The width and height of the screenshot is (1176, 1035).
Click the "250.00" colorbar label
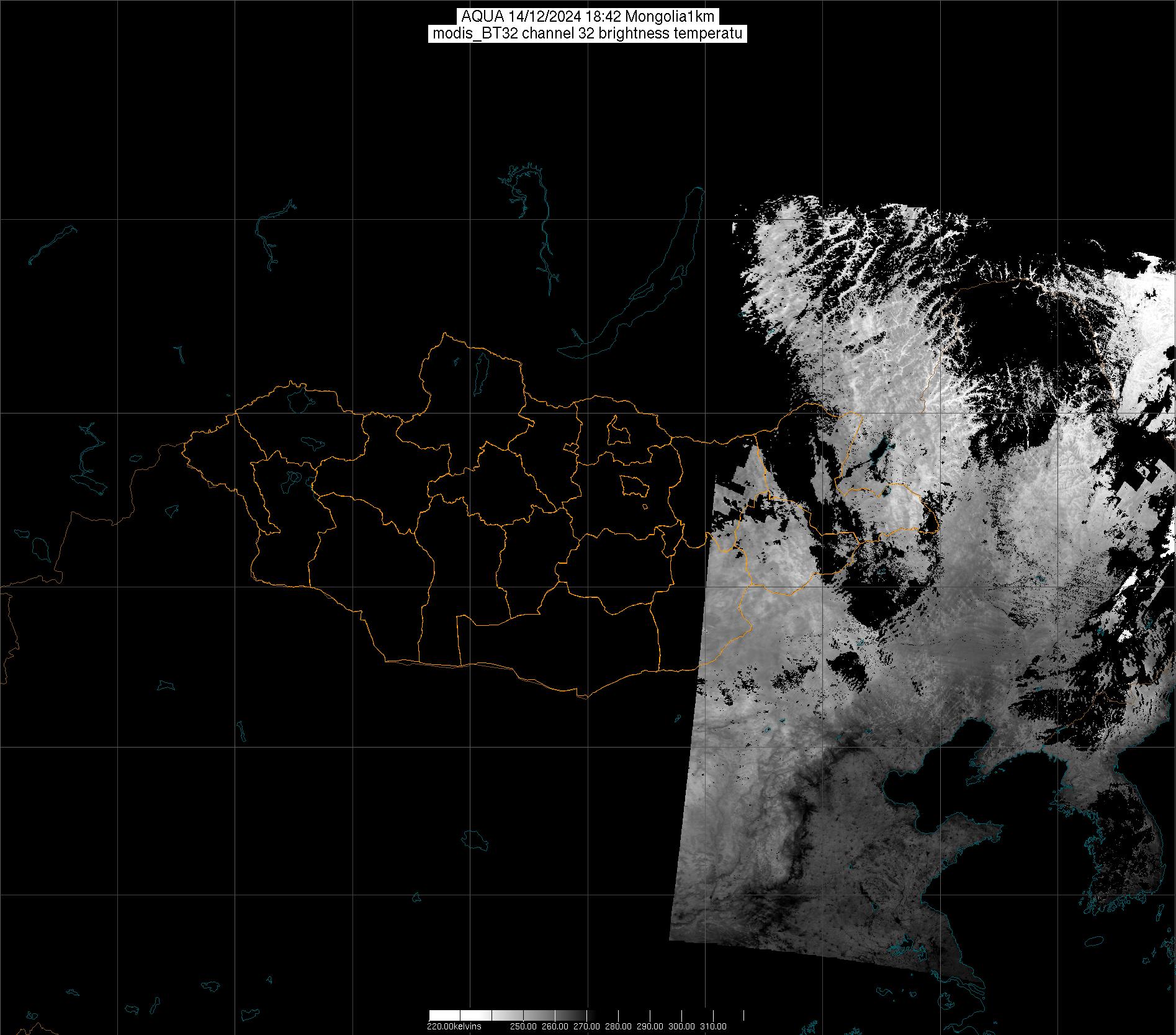pos(524,1026)
